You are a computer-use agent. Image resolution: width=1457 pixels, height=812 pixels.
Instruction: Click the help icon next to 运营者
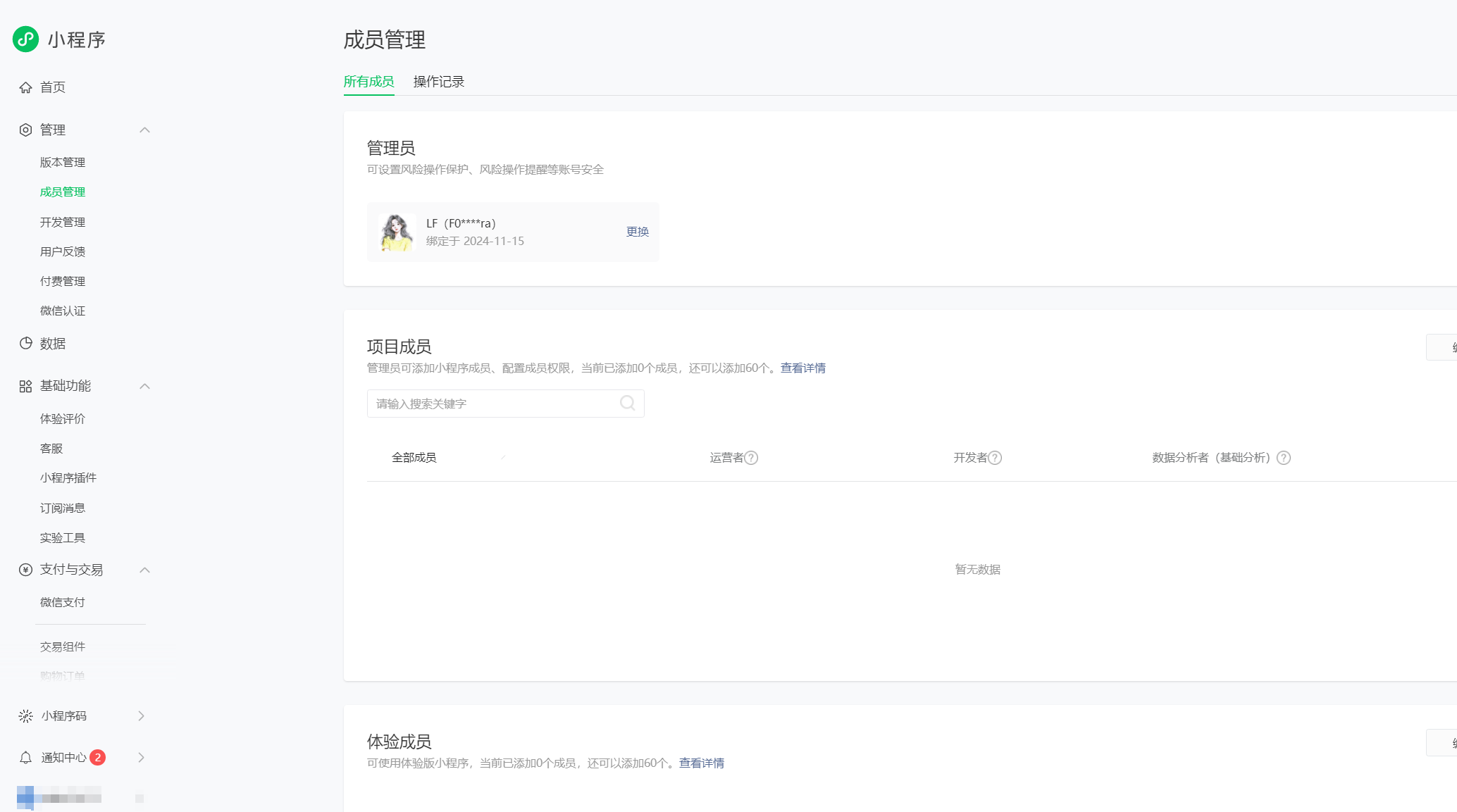[x=752, y=458]
